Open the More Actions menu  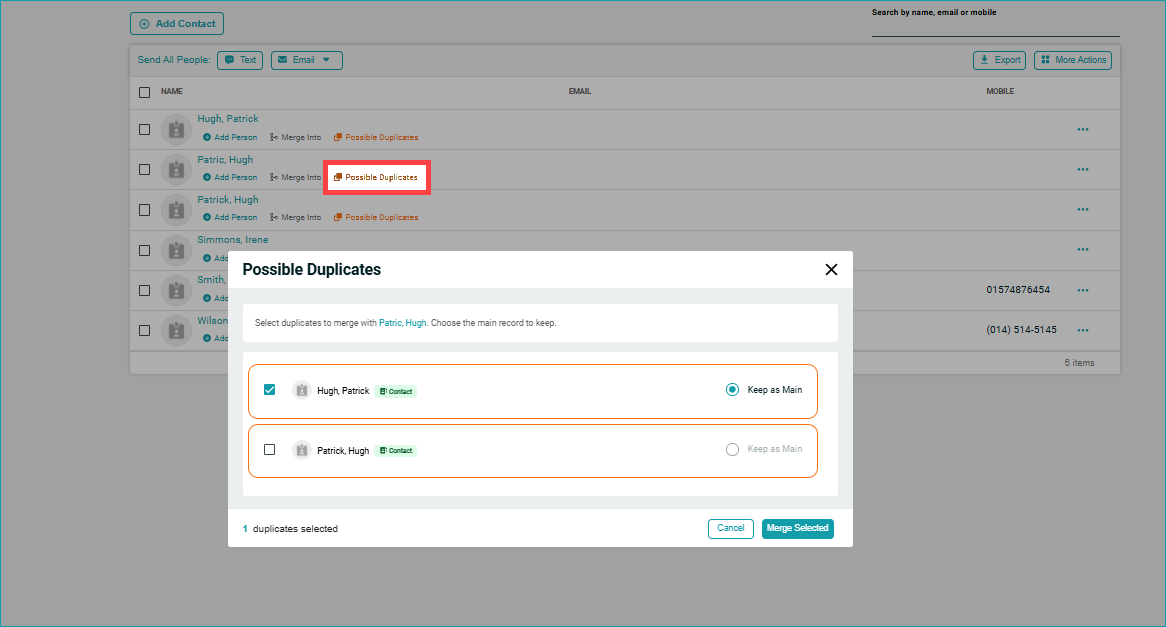pos(1072,60)
